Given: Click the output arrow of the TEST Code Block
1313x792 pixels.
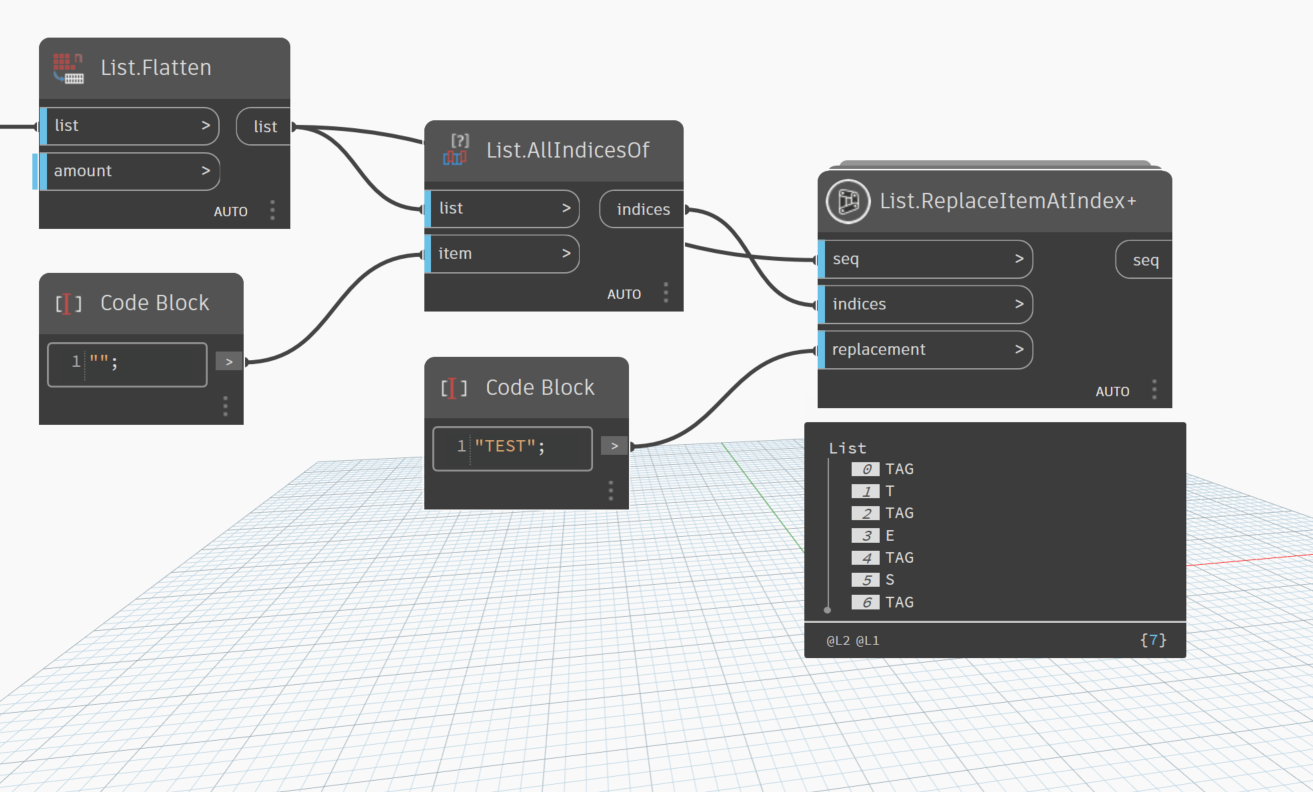Looking at the screenshot, I should click(x=613, y=445).
